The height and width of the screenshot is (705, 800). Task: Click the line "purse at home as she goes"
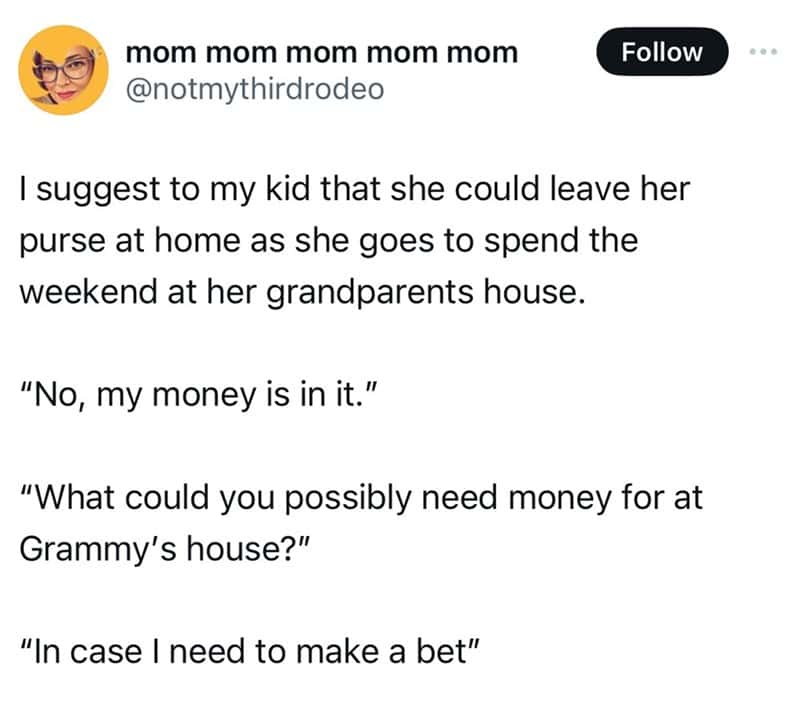click(x=329, y=241)
